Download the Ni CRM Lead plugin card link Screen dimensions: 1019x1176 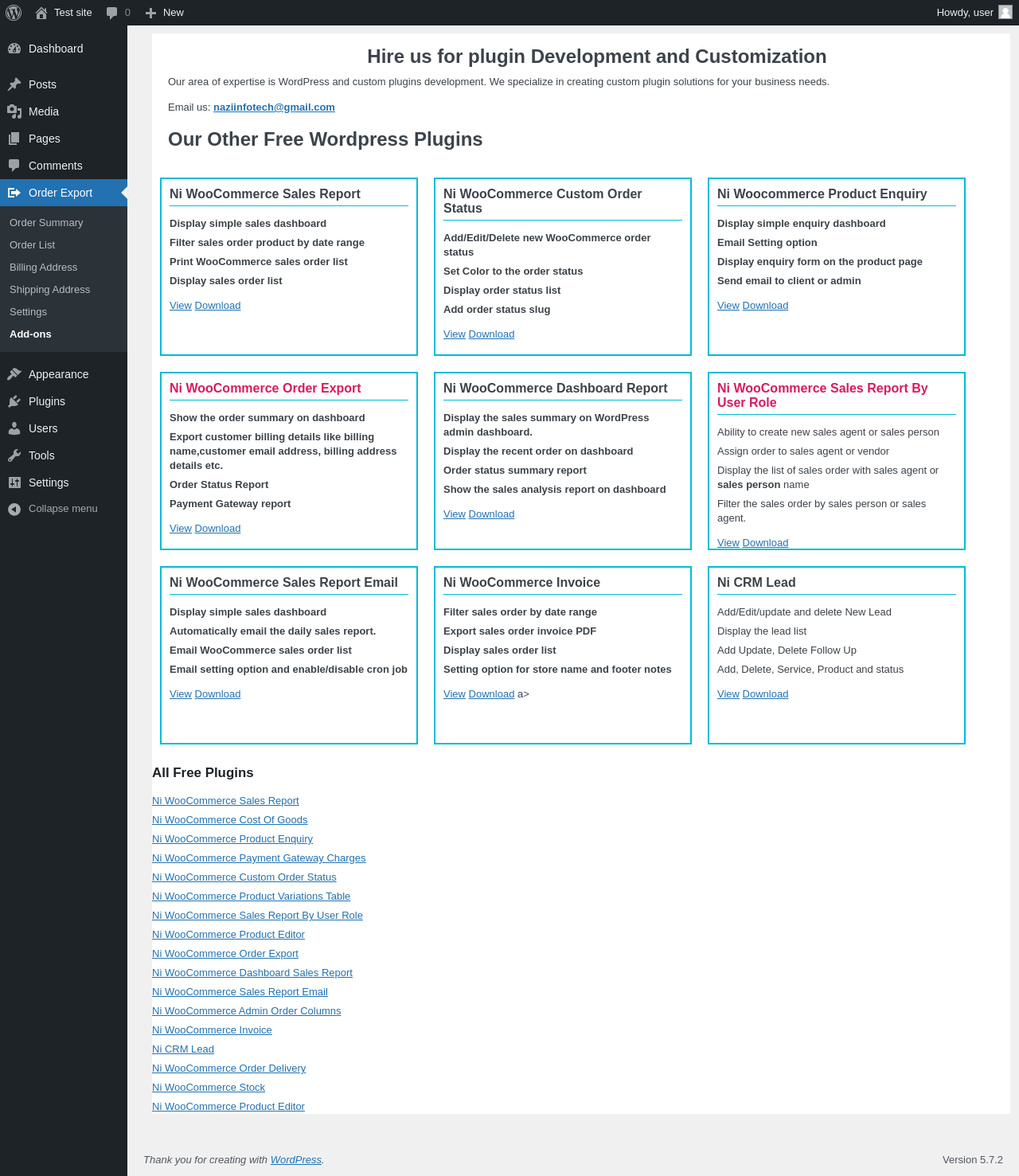(x=765, y=694)
